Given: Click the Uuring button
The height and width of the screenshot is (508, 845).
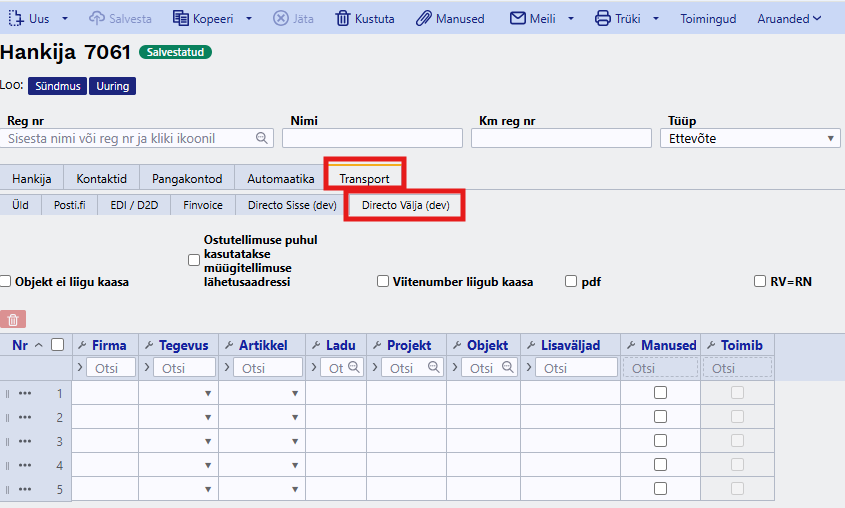Looking at the screenshot, I should click(113, 86).
